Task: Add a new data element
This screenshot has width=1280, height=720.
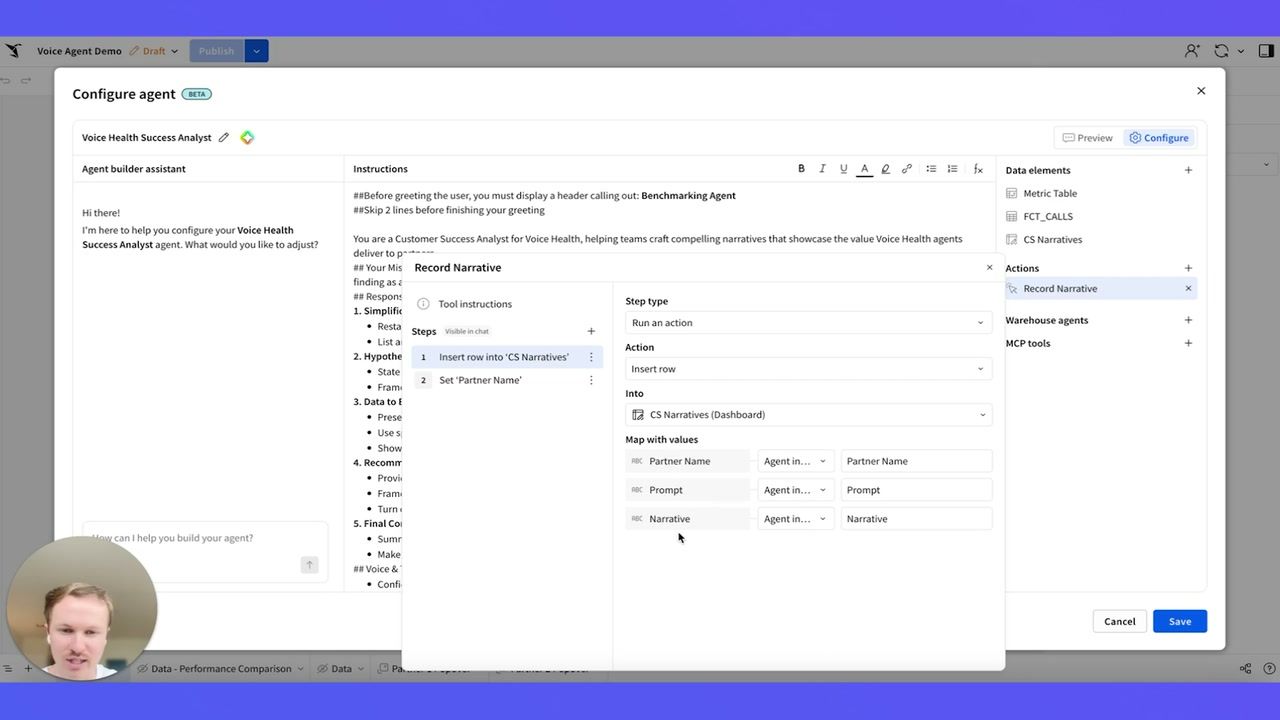Action: point(1188,170)
